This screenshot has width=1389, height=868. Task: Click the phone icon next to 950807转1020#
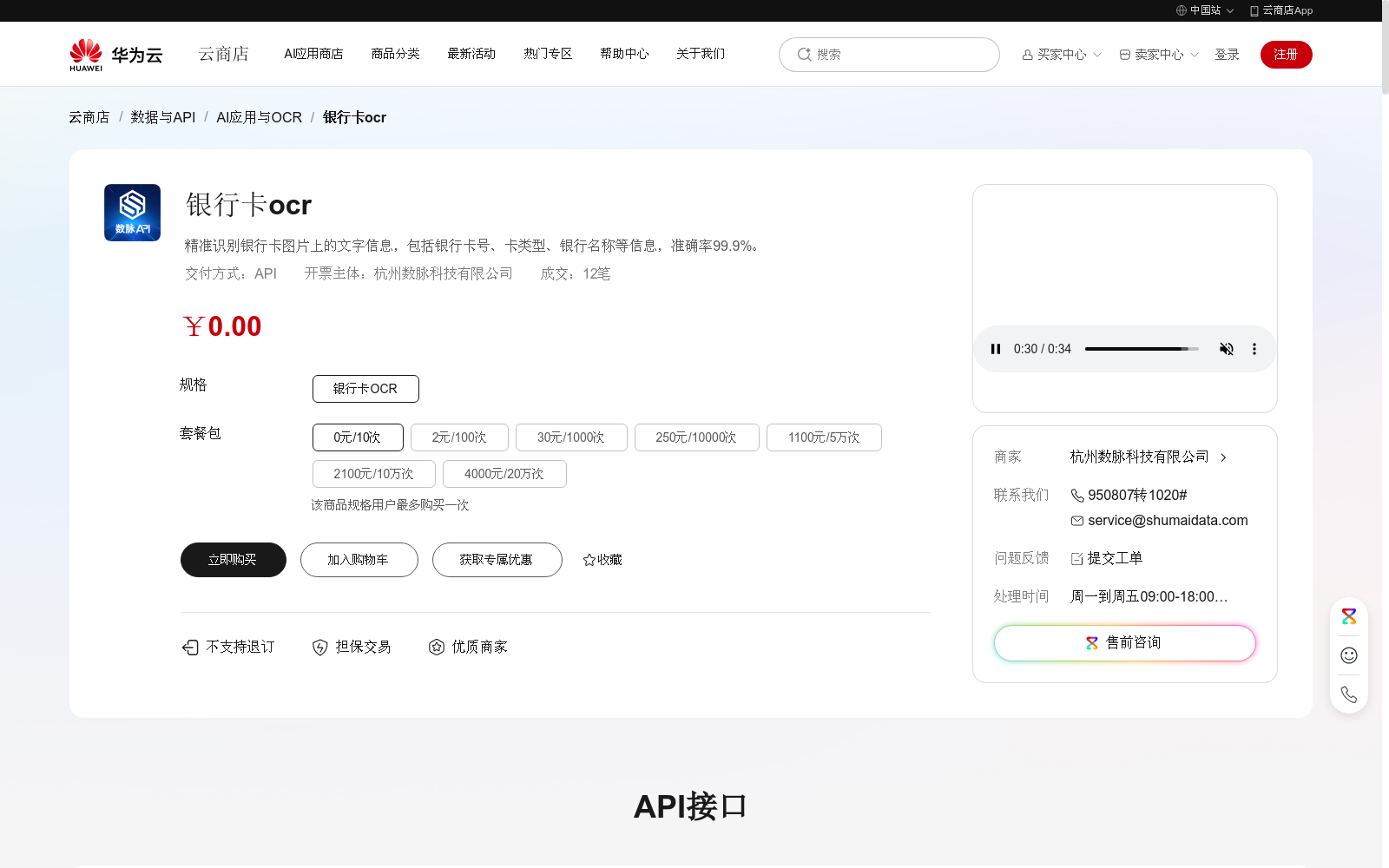[1077, 496]
